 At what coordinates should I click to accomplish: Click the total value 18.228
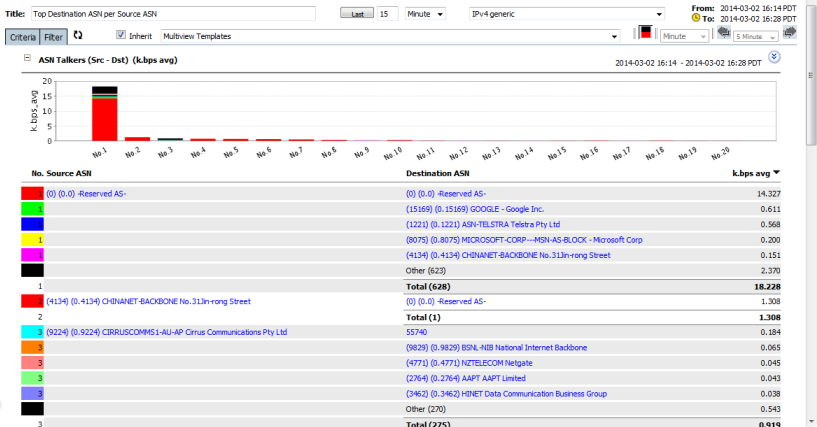point(768,286)
